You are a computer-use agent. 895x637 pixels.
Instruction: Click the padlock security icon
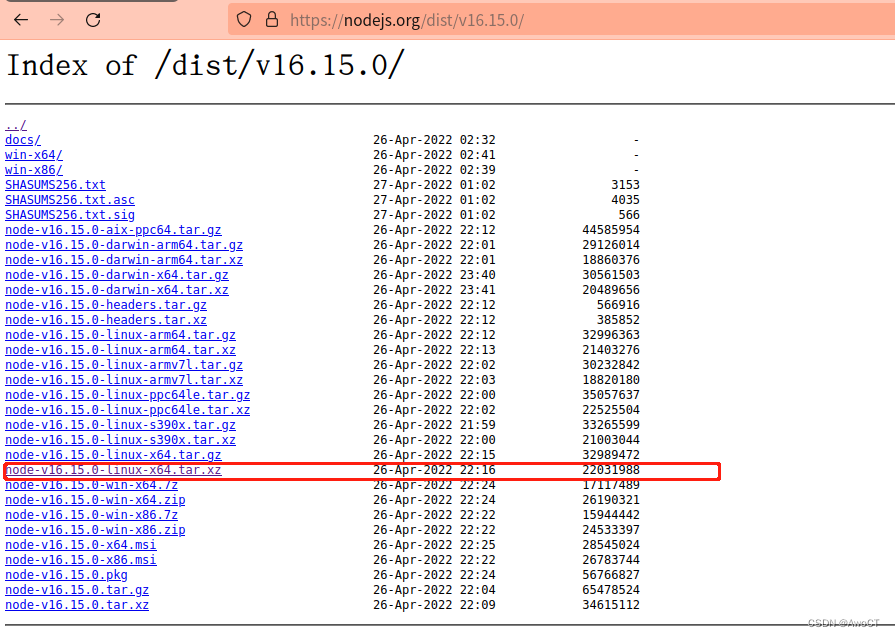[x=271, y=20]
